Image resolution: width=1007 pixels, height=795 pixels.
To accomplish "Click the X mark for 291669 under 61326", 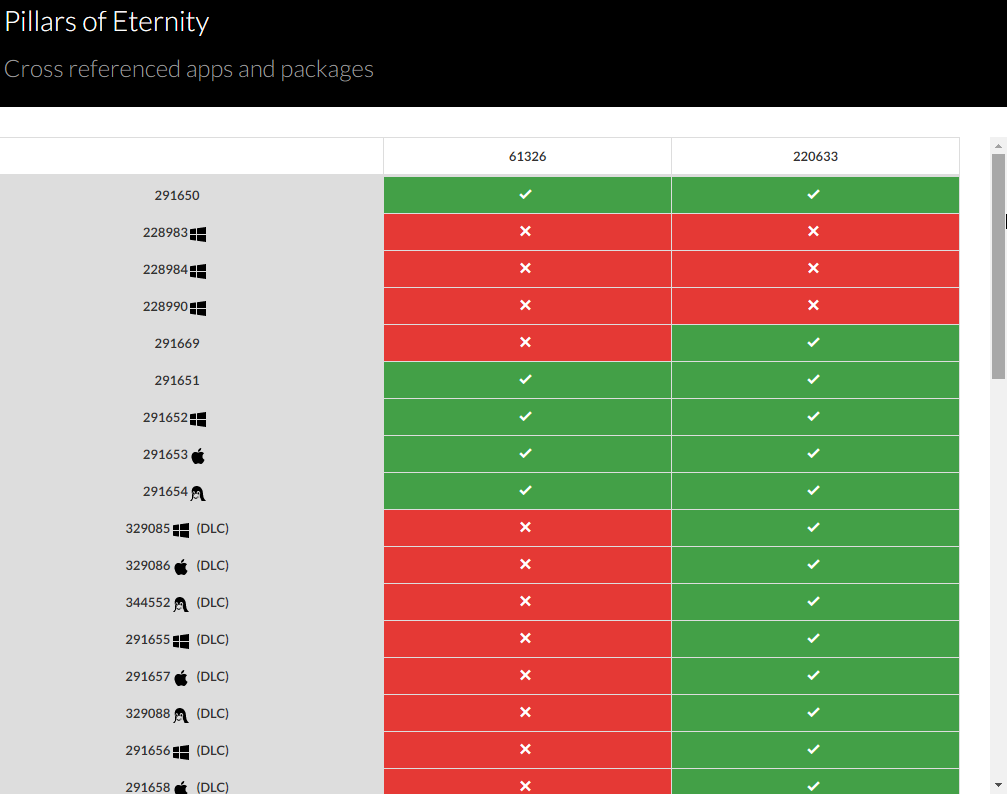I will tap(526, 342).
